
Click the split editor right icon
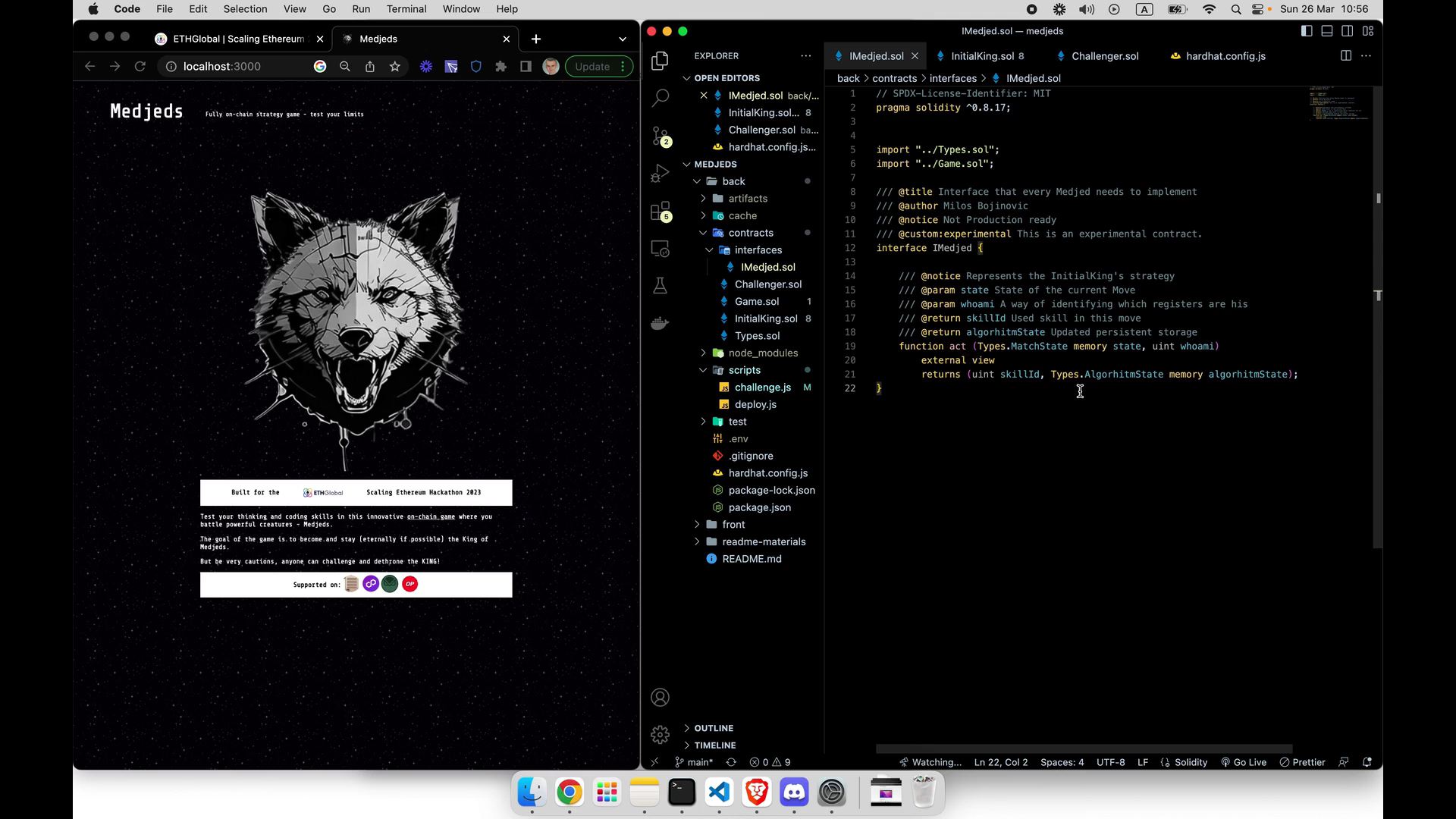coord(1345,56)
